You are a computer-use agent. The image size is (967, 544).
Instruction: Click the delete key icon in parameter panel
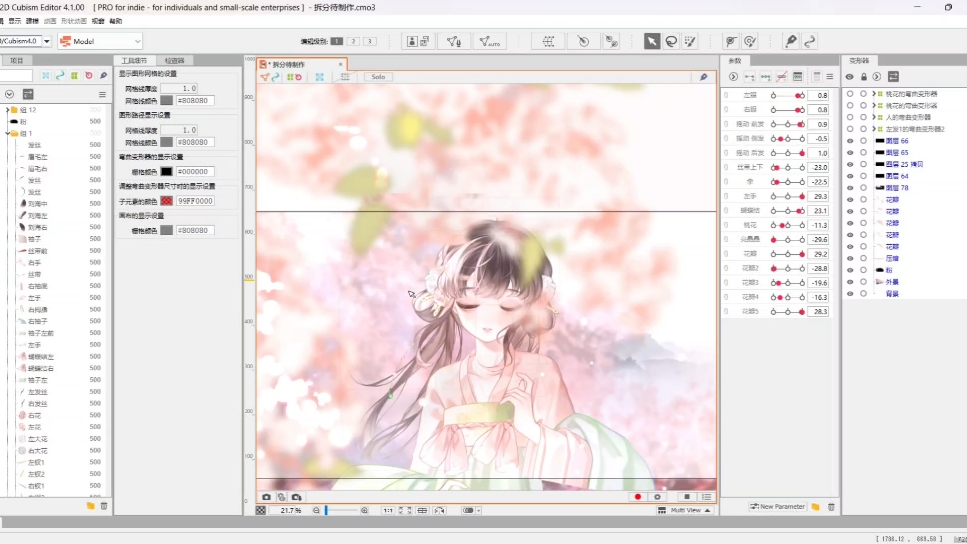(781, 77)
